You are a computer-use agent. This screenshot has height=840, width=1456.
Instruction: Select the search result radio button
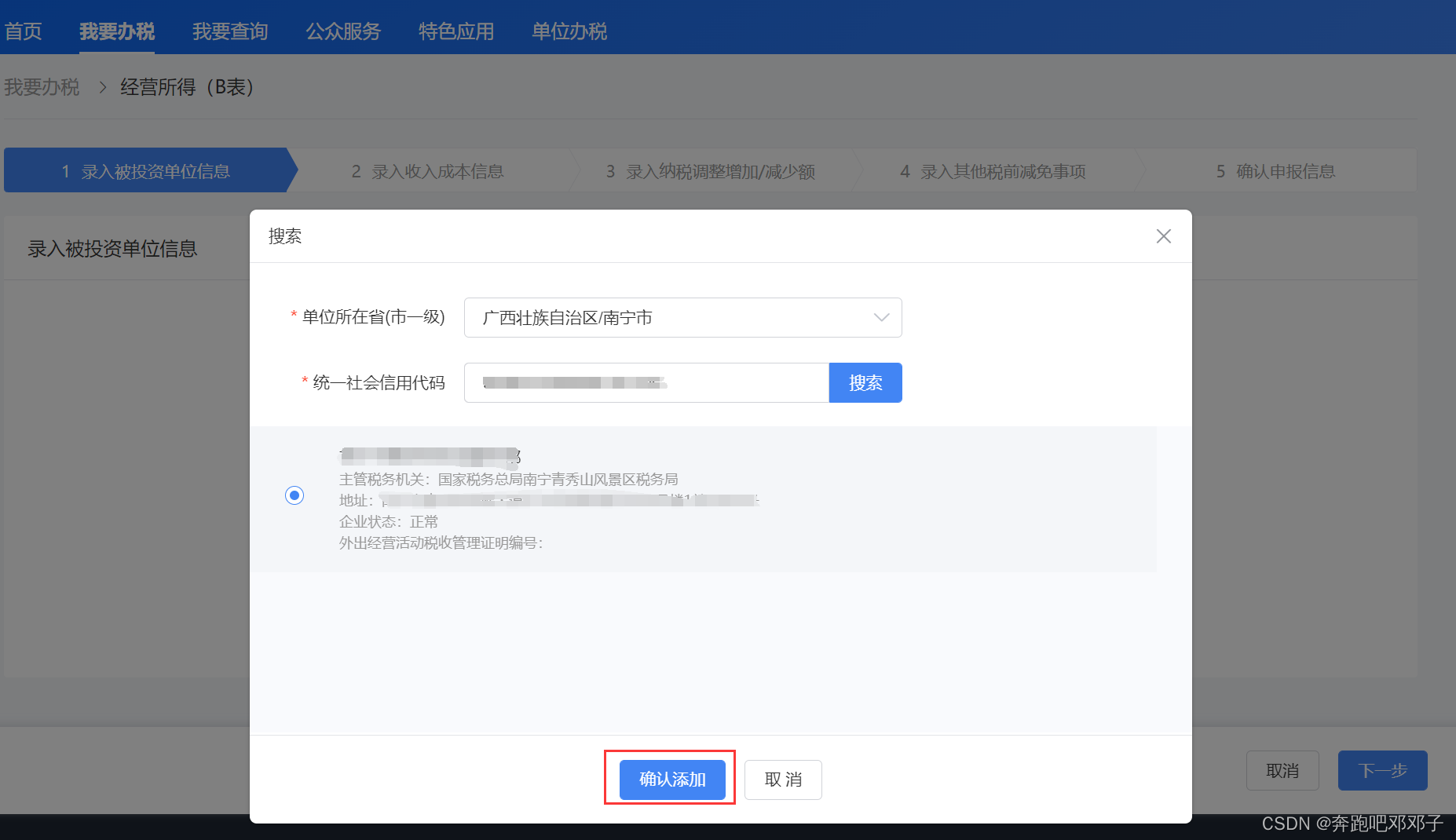pyautogui.click(x=294, y=495)
